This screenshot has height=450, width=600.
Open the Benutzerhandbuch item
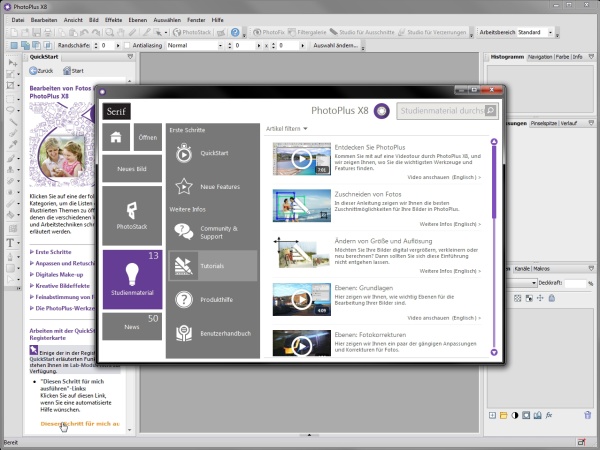pos(212,333)
